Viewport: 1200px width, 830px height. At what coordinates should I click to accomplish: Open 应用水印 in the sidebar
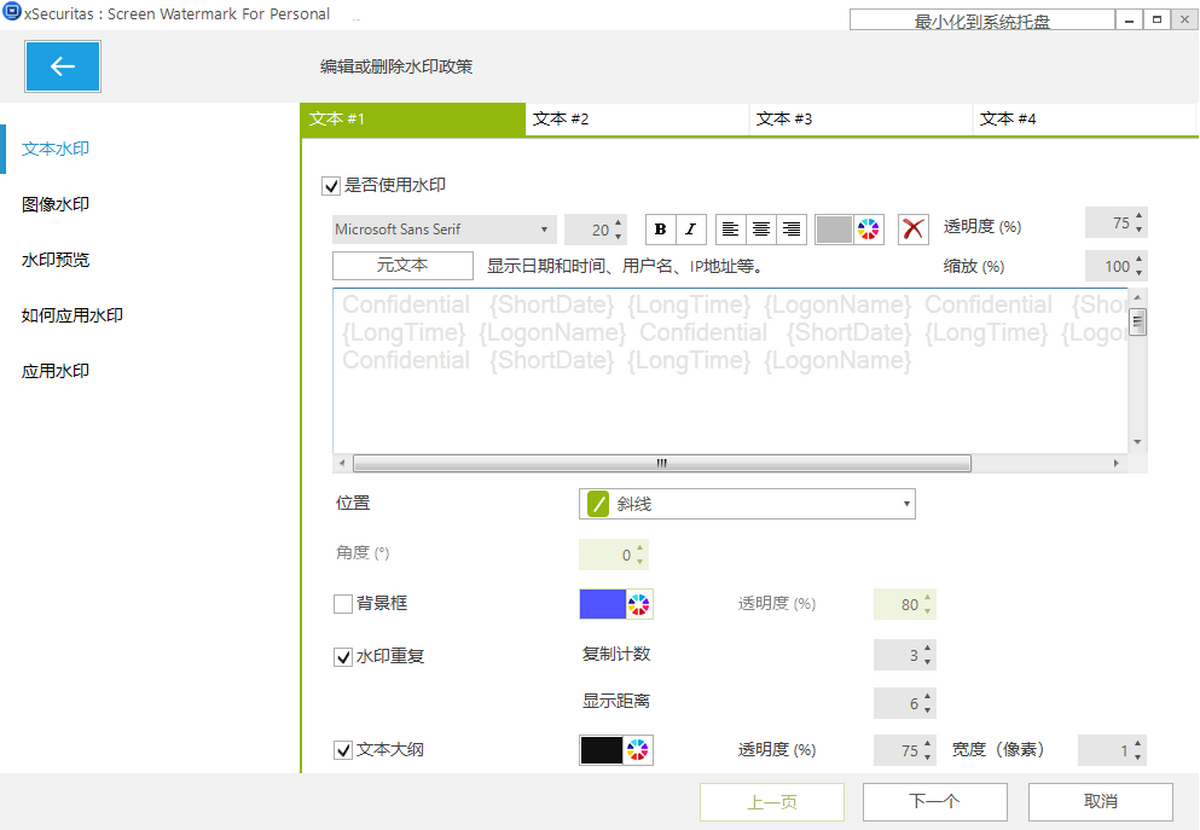(56, 371)
